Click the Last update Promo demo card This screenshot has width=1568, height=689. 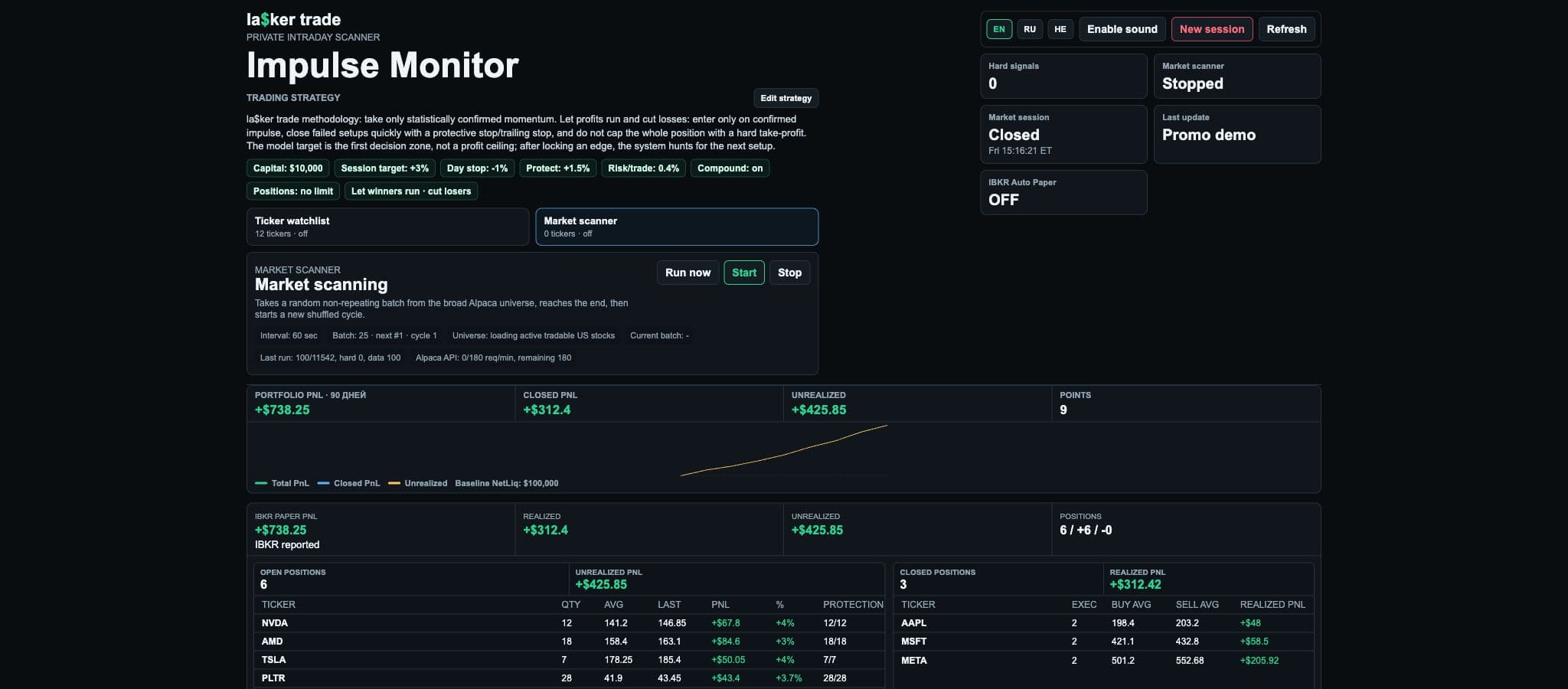point(1237,134)
